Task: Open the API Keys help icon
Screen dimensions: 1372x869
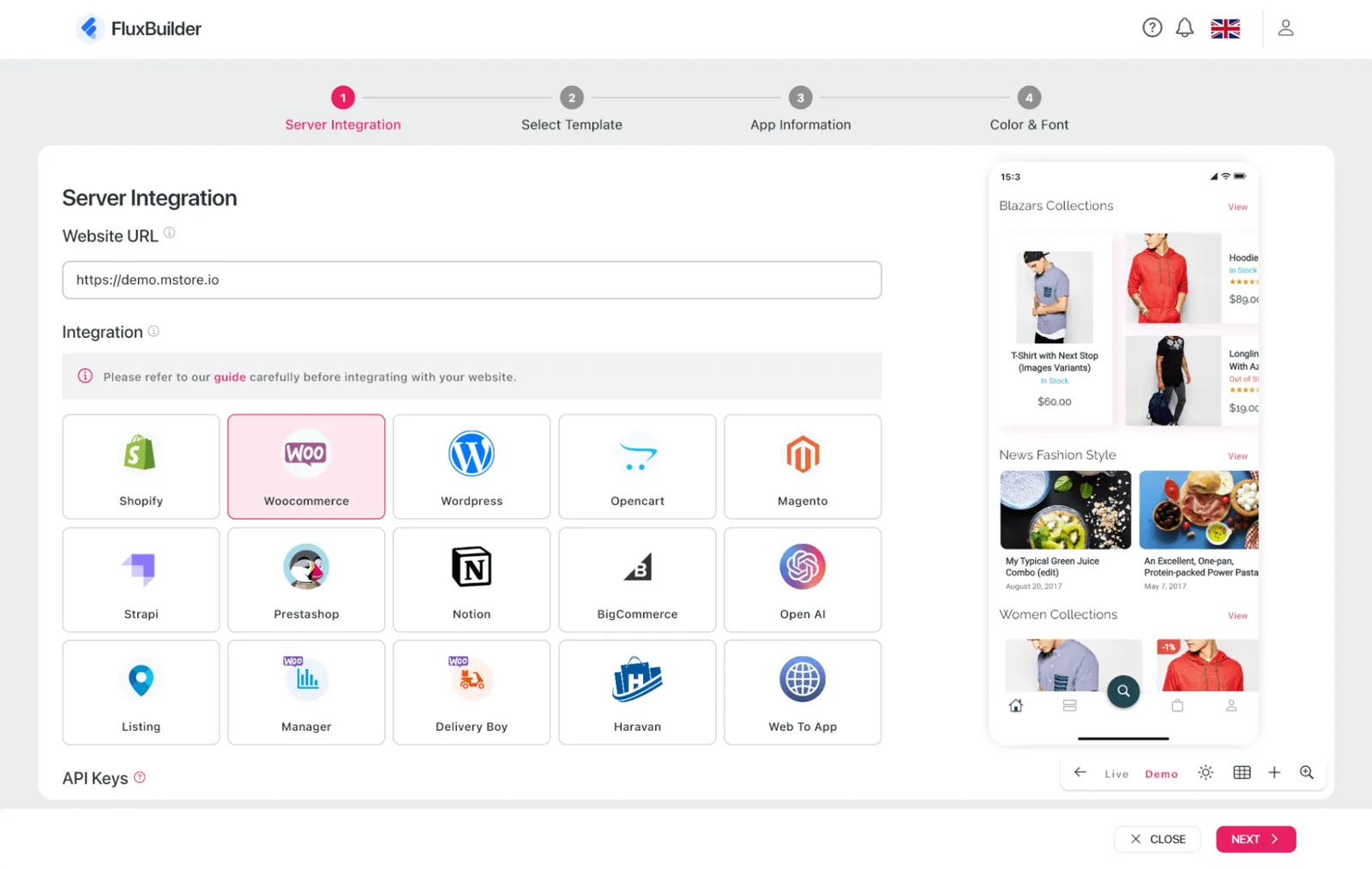Action: coord(140,777)
